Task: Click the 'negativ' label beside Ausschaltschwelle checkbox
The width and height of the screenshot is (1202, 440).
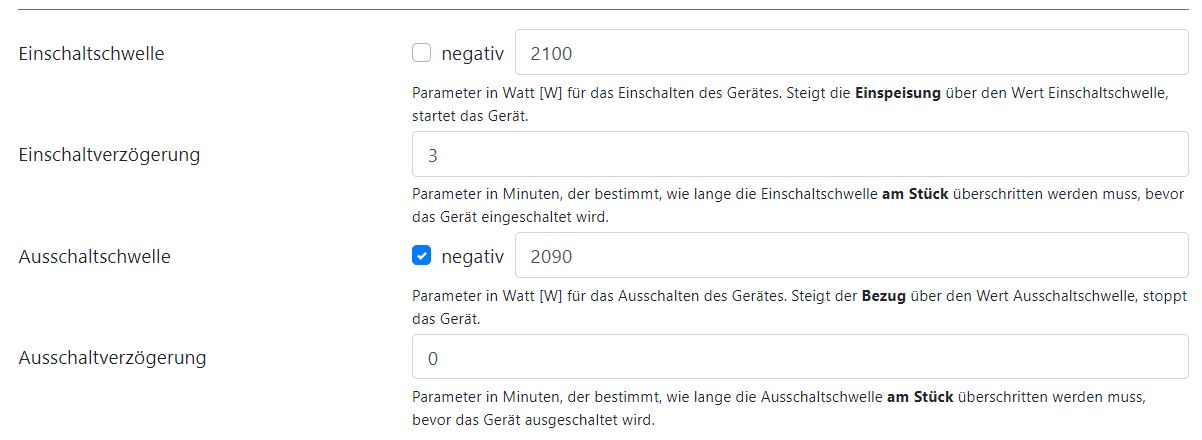Action: tap(472, 256)
